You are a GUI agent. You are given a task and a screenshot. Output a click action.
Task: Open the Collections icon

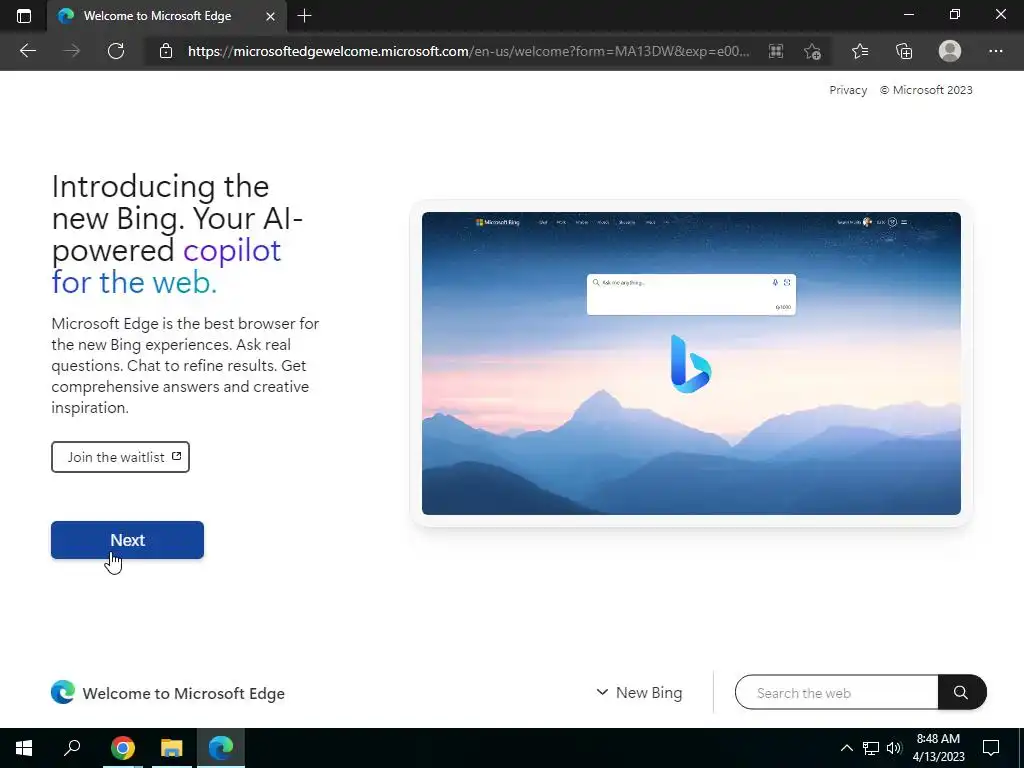pos(904,51)
